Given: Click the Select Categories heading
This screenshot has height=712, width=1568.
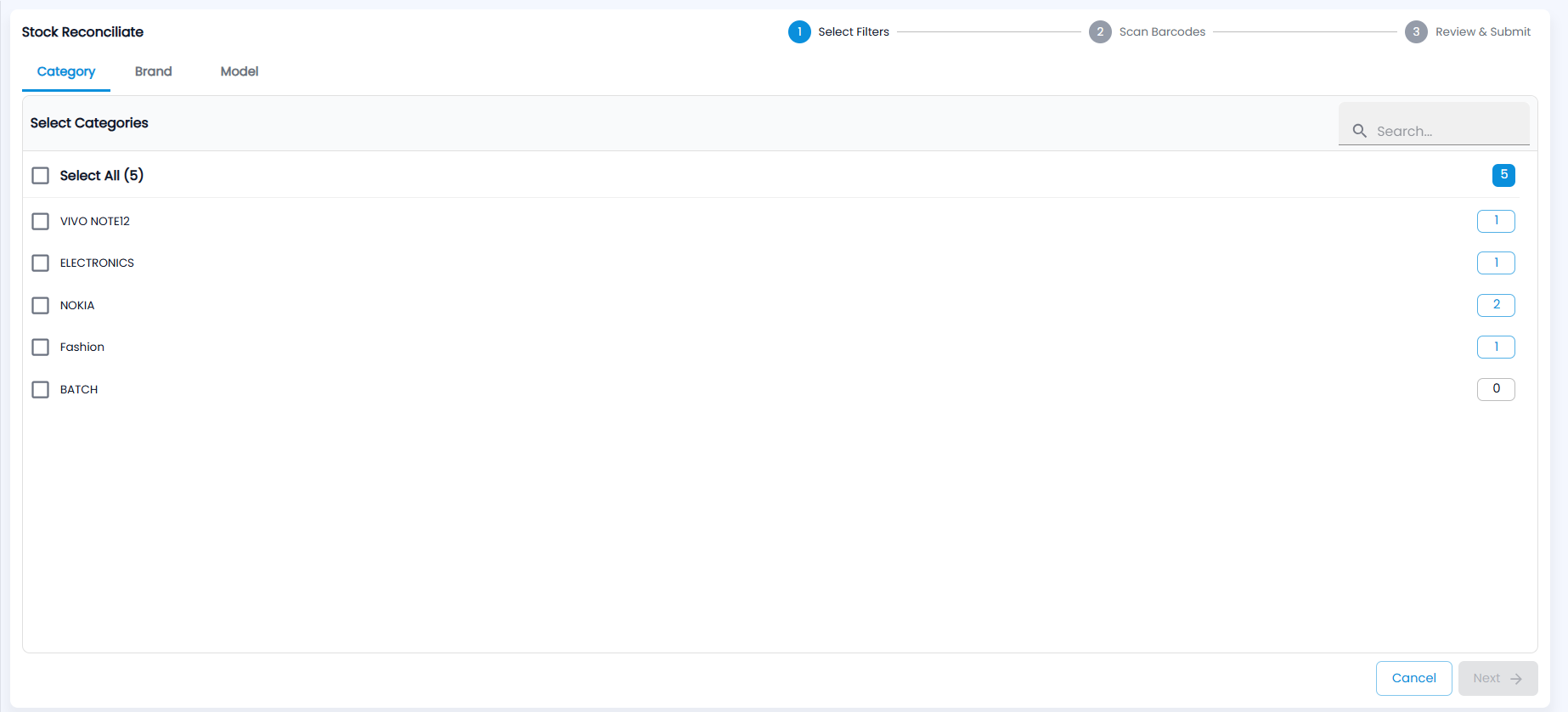Looking at the screenshot, I should coord(89,123).
